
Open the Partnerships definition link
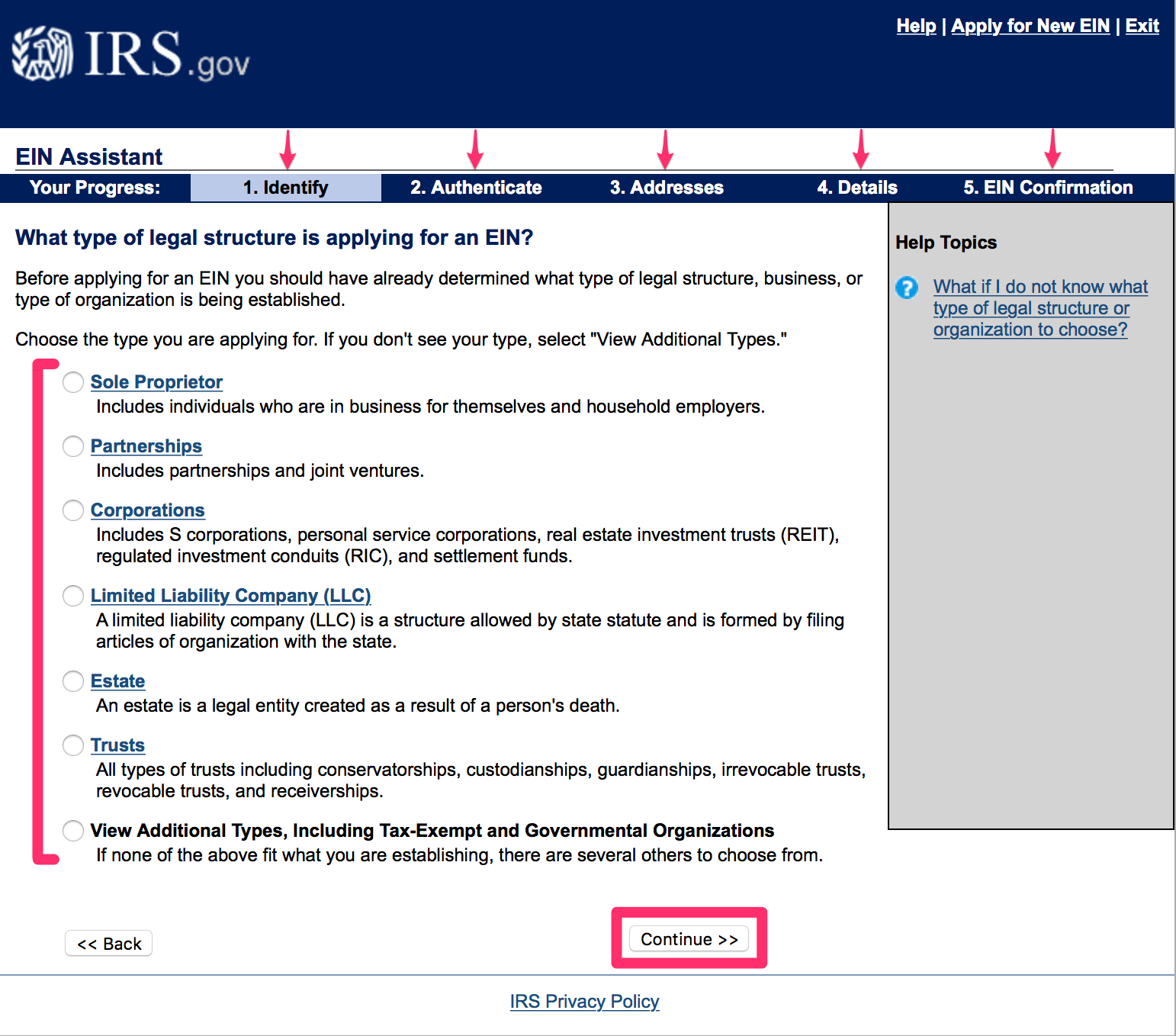[x=146, y=446]
